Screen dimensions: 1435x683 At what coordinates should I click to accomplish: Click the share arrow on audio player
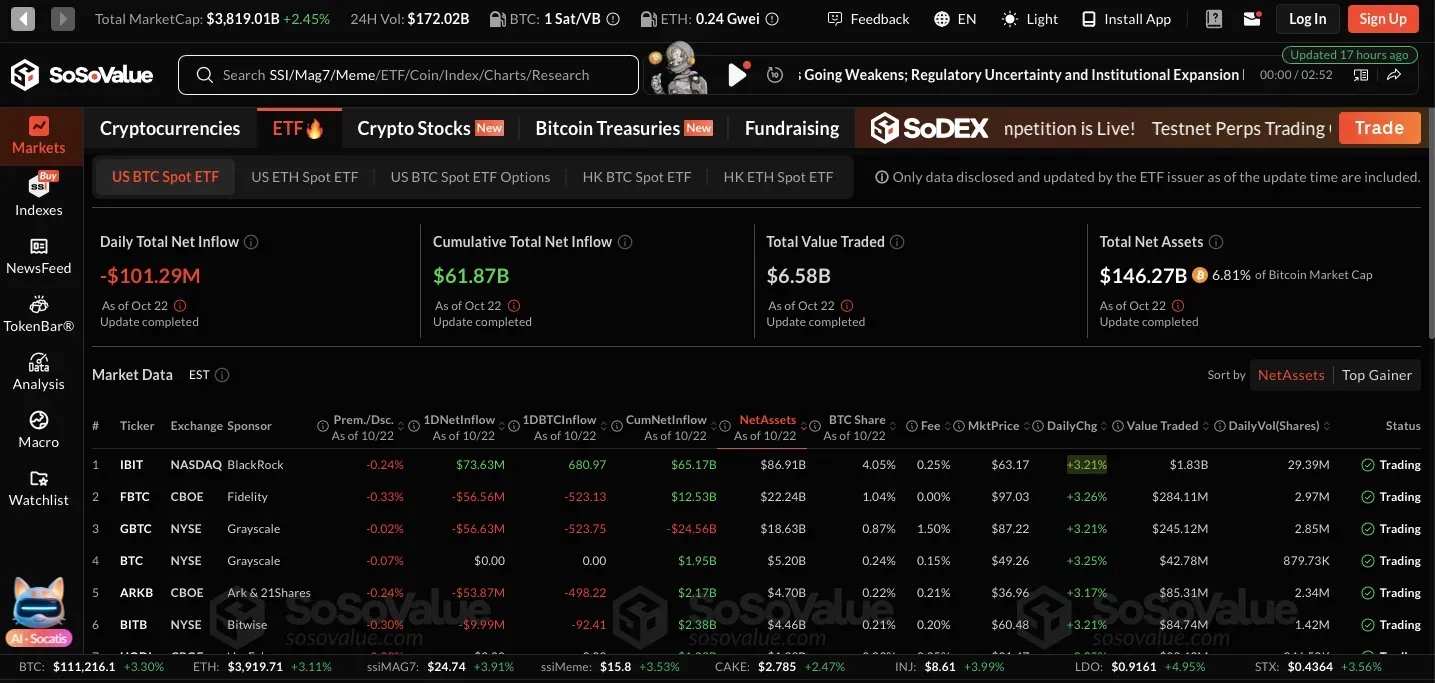click(1395, 75)
